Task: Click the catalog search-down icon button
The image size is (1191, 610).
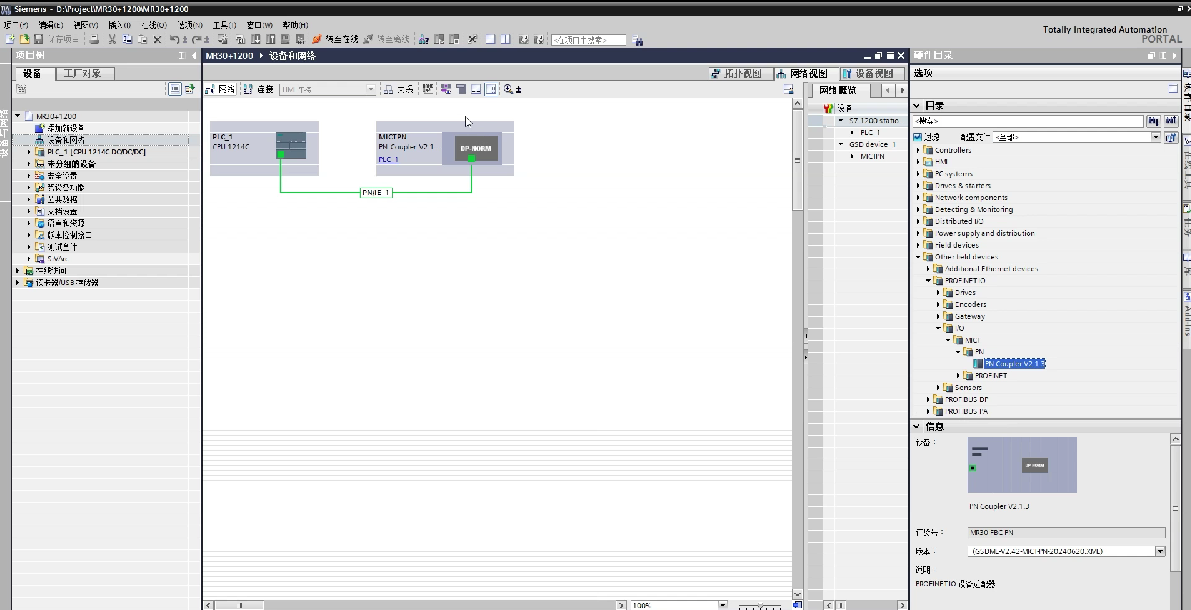Action: [1154, 121]
